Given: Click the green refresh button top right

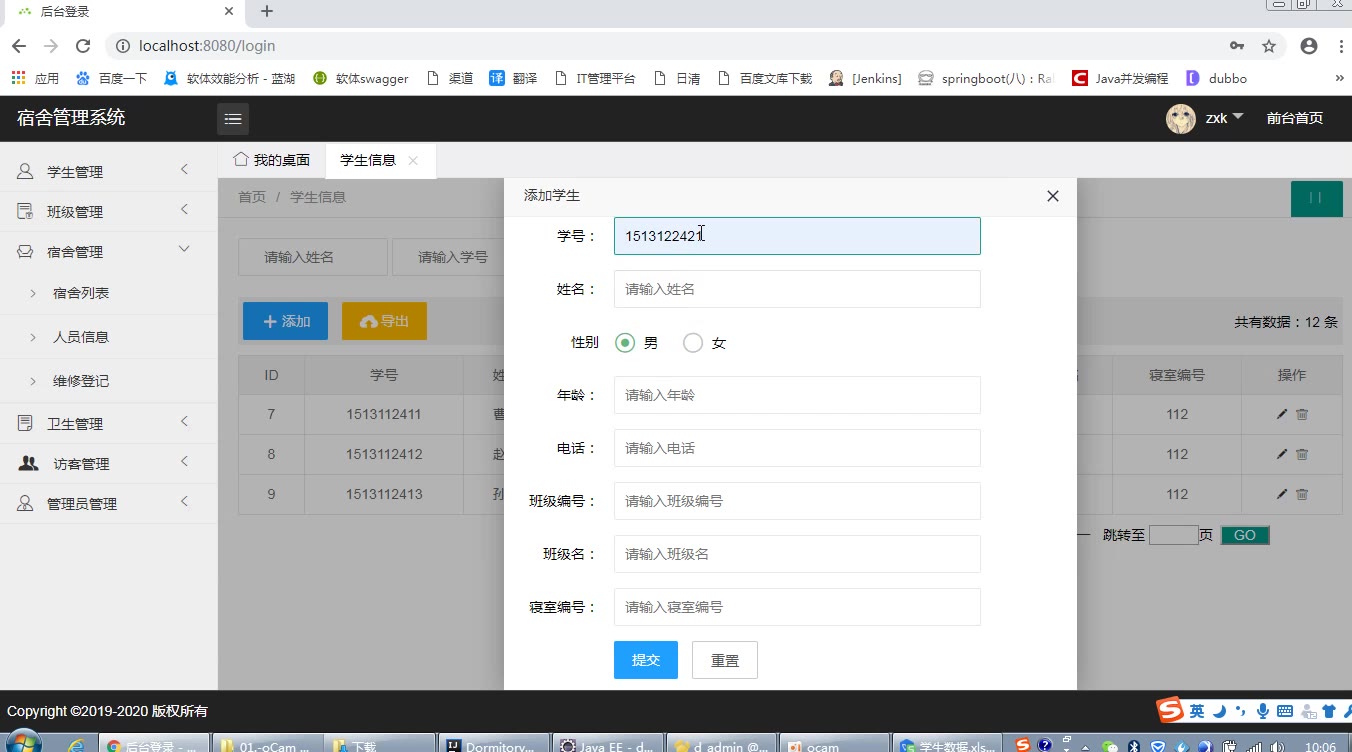Looking at the screenshot, I should coord(1316,198).
